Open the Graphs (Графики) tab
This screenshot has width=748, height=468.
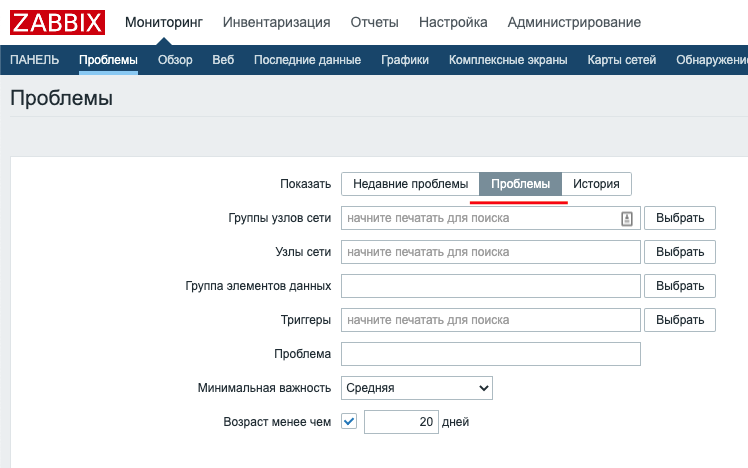[x=405, y=60]
